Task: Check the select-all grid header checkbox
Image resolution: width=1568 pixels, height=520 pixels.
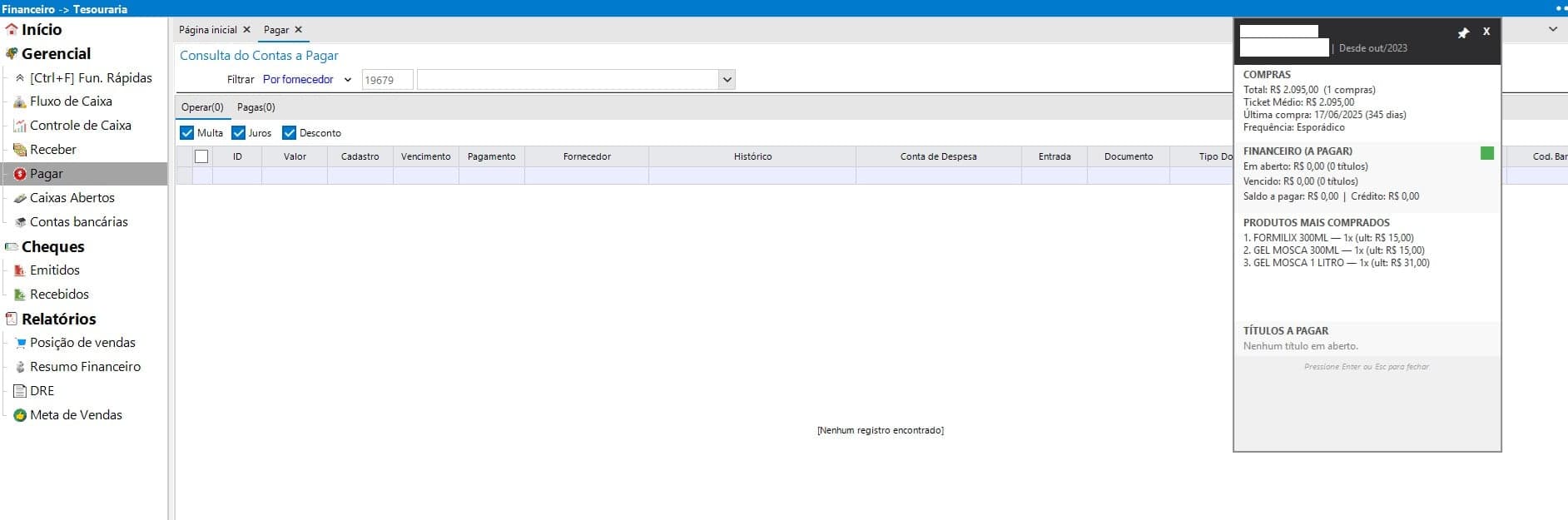Action: [x=201, y=156]
